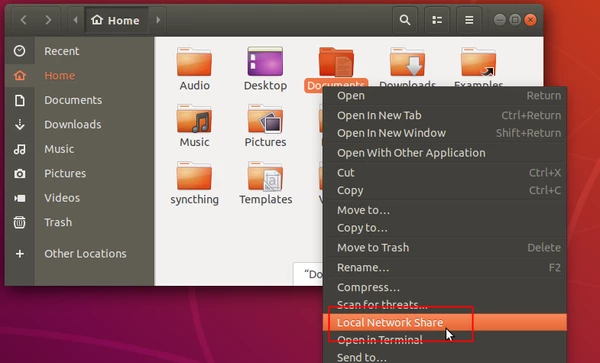Click the Documents page icon in sidebar
600x363 pixels.
click(20, 100)
